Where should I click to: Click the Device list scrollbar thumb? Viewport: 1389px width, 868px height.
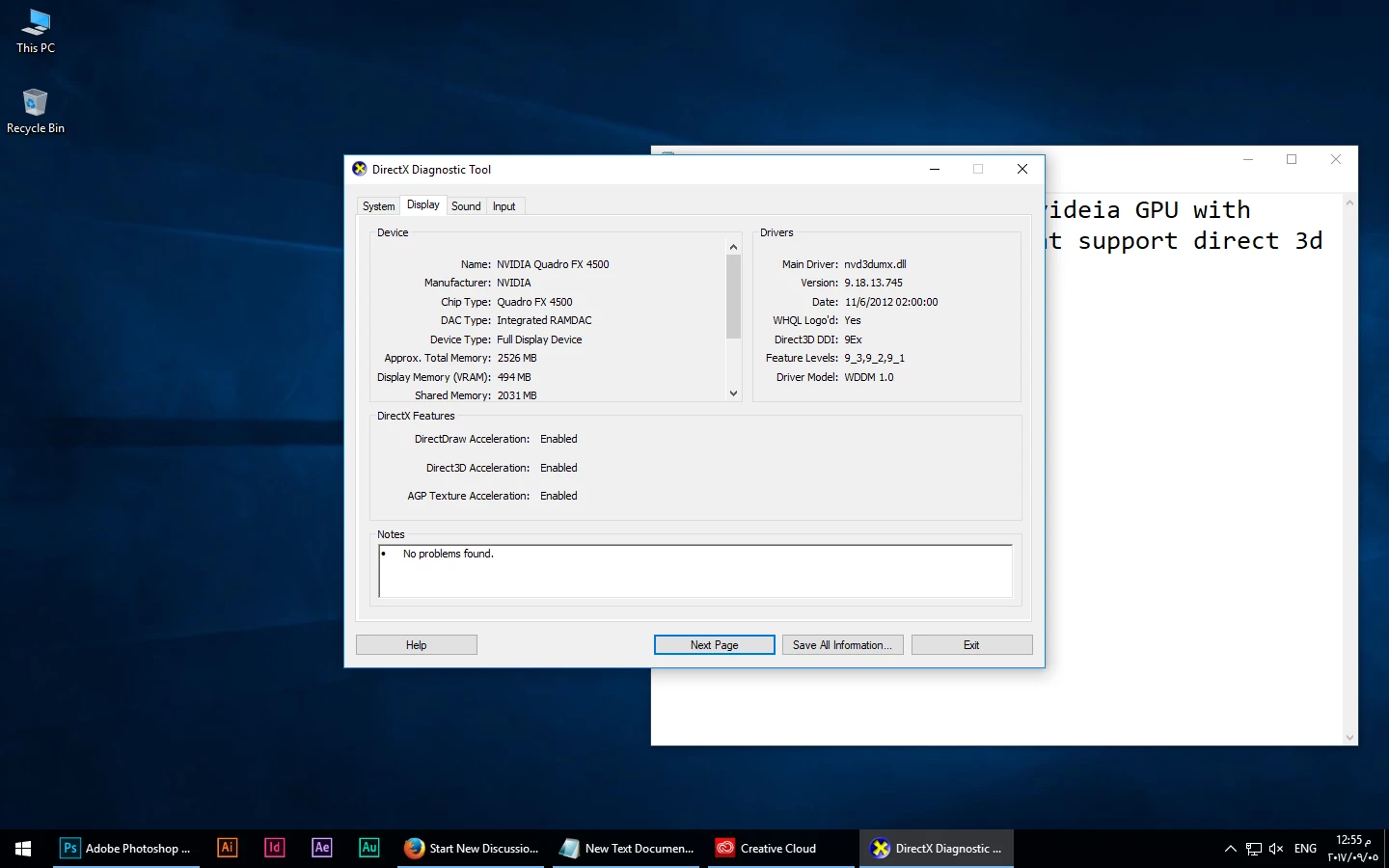tap(733, 296)
